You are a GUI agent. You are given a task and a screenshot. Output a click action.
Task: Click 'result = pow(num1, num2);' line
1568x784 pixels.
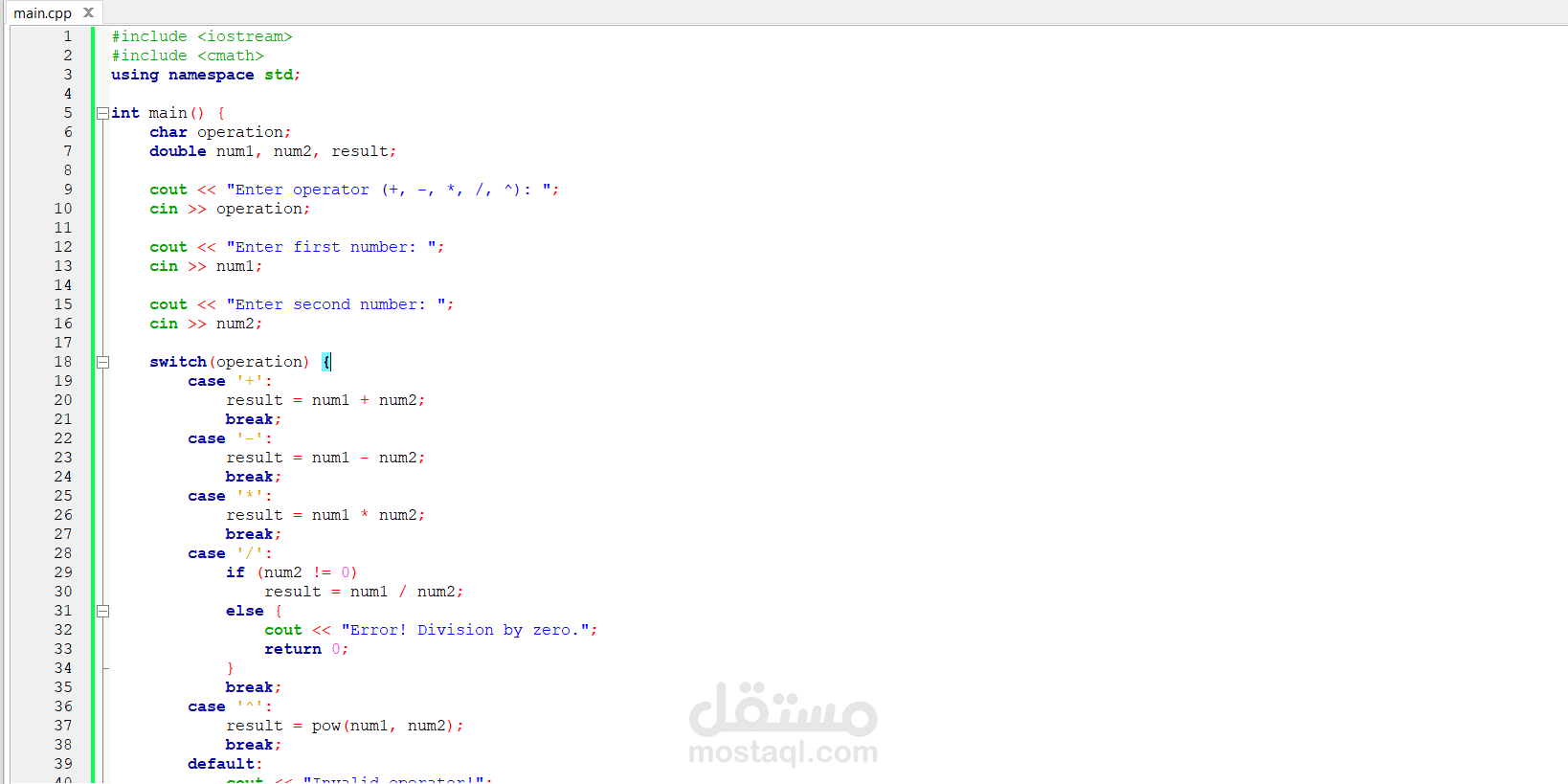tap(345, 726)
